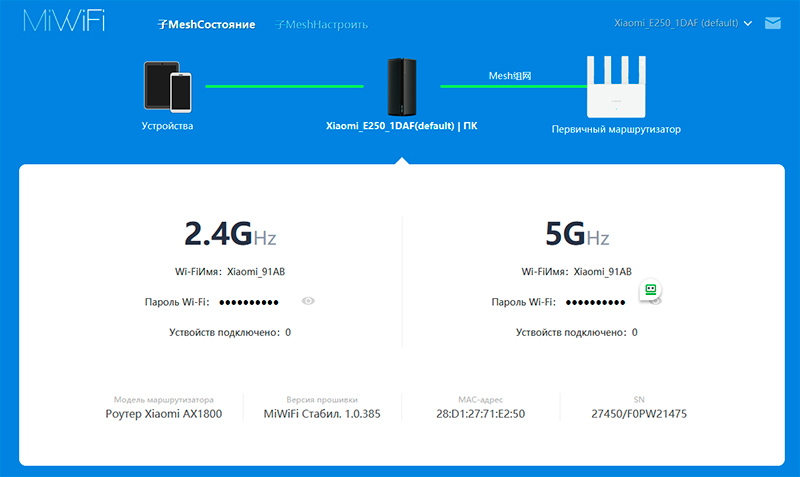This screenshot has height=477, width=800.
Task: Open the Mesh Настроить tab
Action: (321, 23)
